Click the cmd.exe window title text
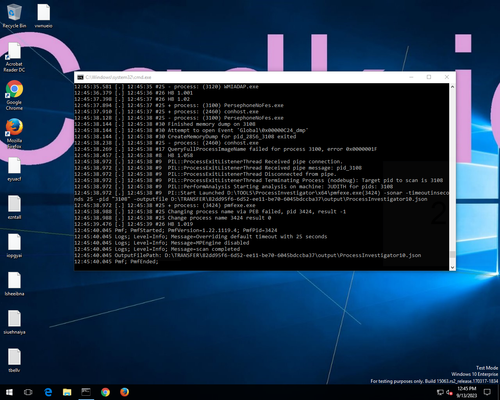 pos(118,77)
